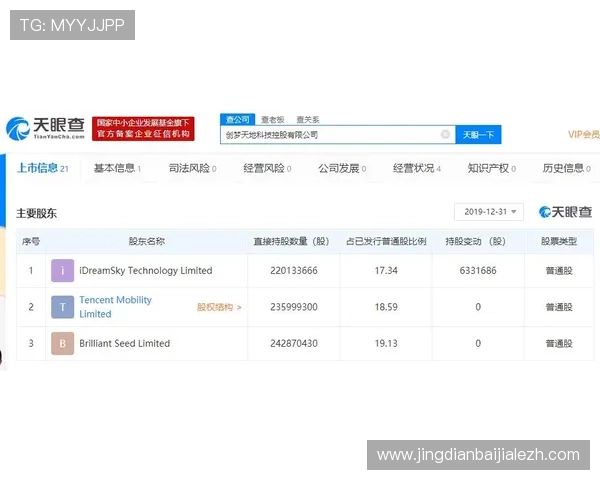Click the 序号 column header
Image resolution: width=600 pixels, height=480 pixels.
coord(31,241)
